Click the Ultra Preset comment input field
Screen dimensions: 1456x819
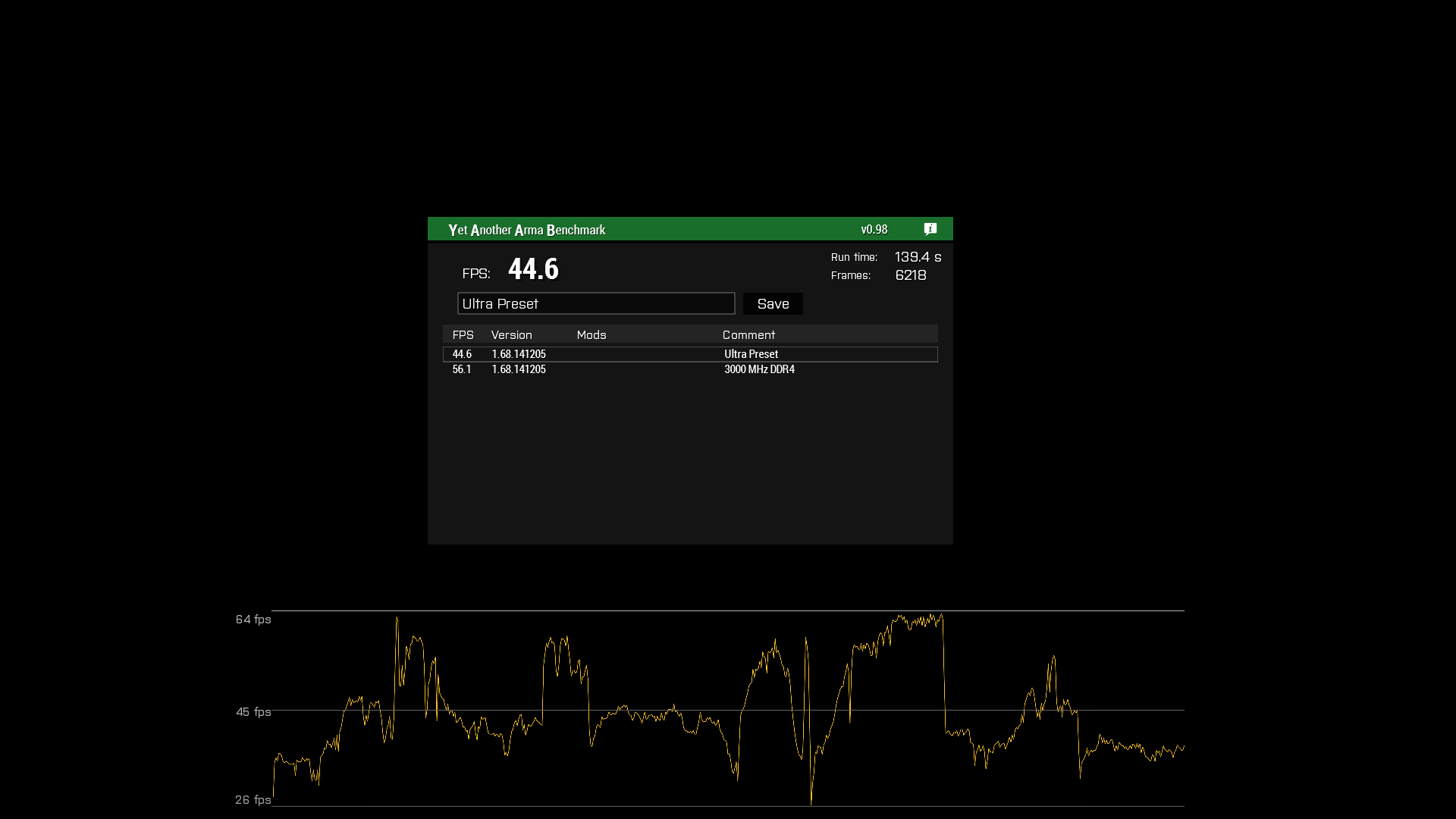[x=595, y=304]
